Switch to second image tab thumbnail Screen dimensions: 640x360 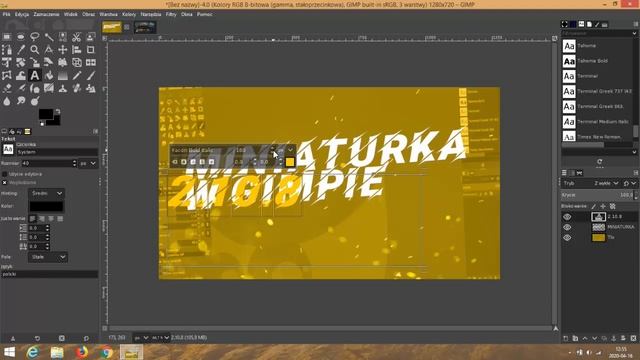pos(145,27)
